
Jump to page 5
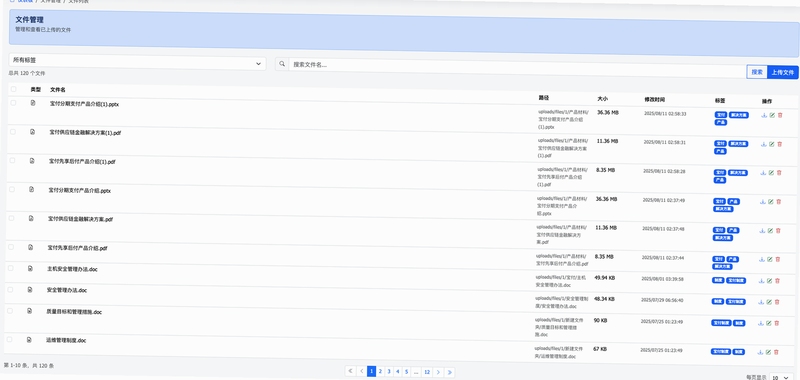[407, 372]
